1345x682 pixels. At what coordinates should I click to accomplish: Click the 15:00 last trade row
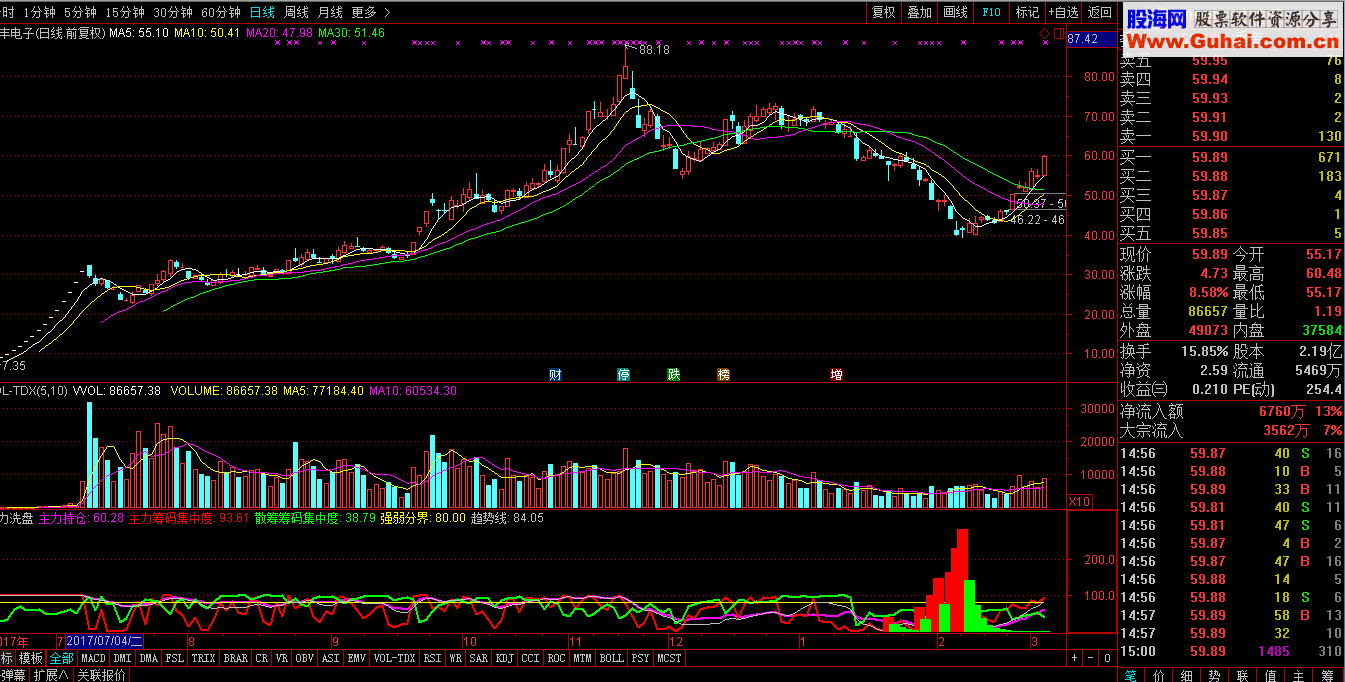click(x=1231, y=651)
